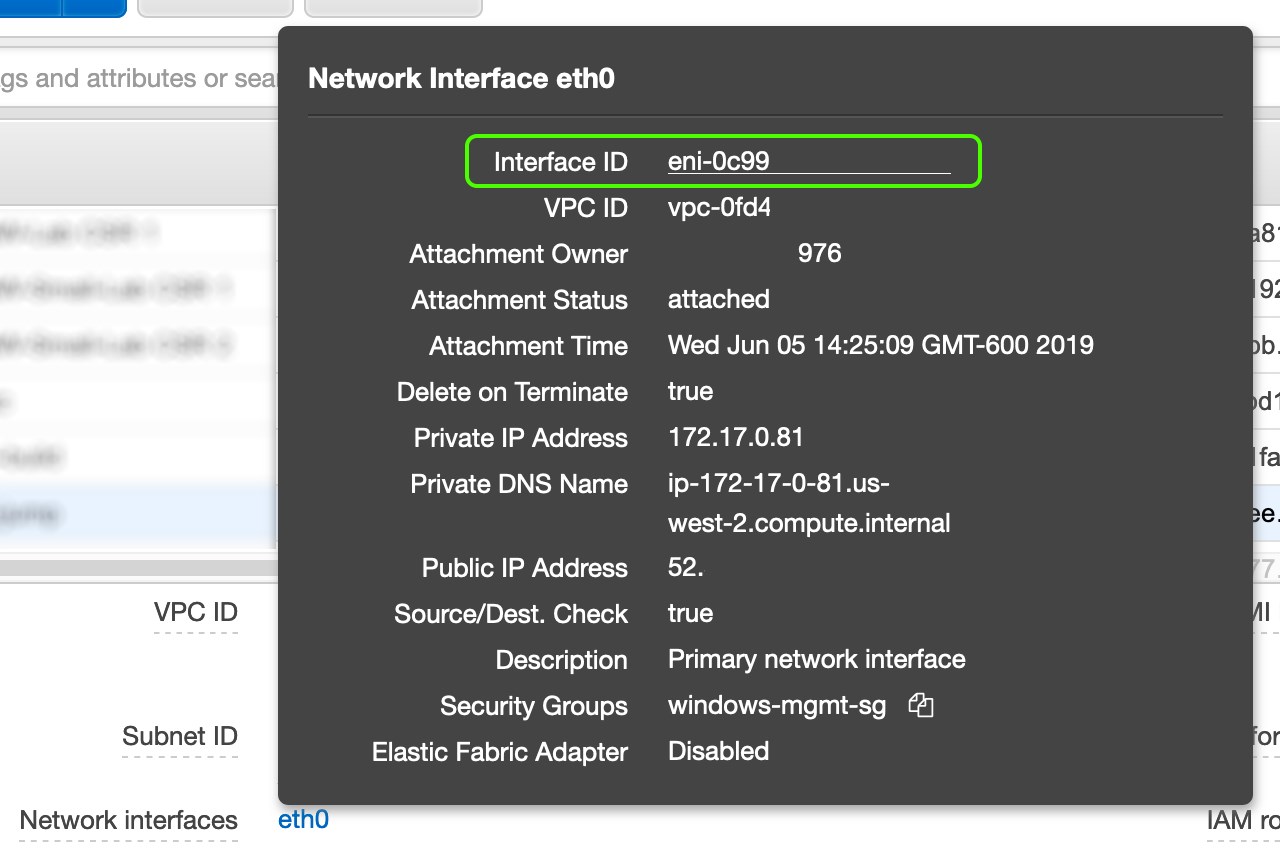
Task: Click the 'attached' attachment status value
Action: (719, 299)
